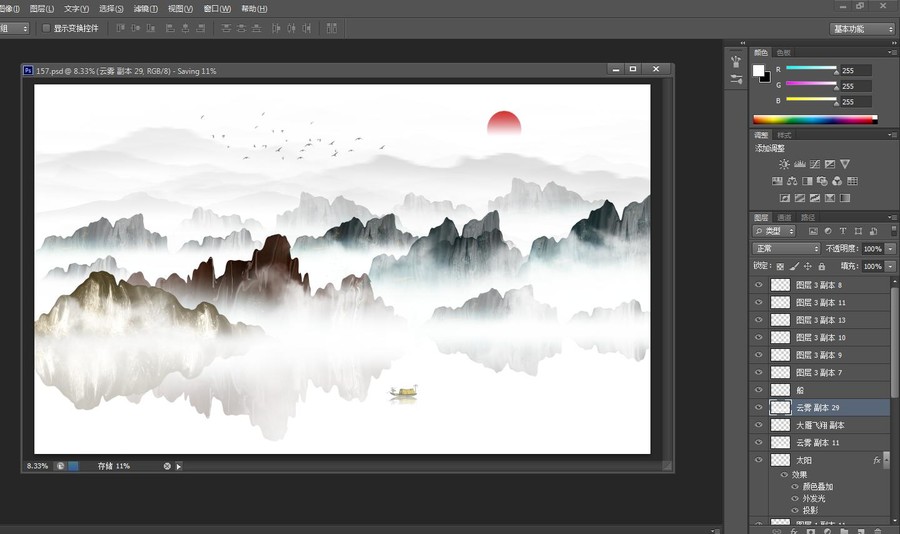This screenshot has height=534, width=900.
Task: Add a Black & White adjustment
Action: [807, 181]
